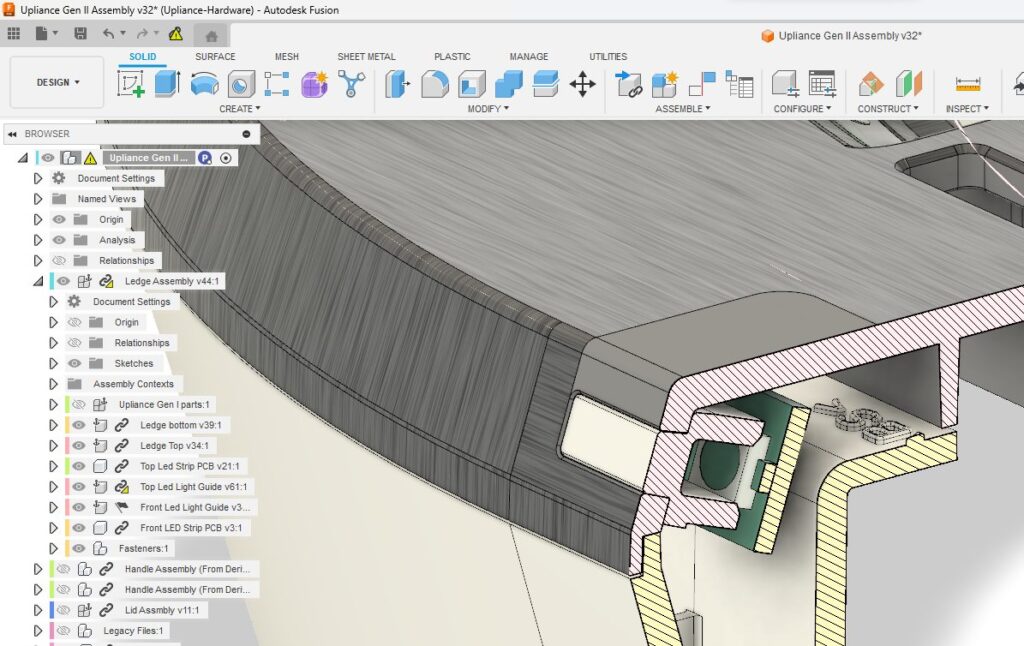Click the CONSTRUCT menu label
The height and width of the screenshot is (646, 1024).
pos(887,108)
